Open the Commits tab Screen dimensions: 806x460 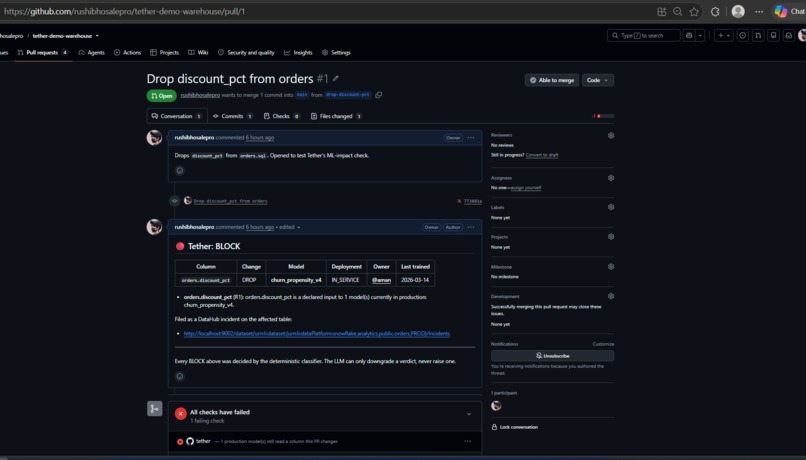tap(233, 116)
